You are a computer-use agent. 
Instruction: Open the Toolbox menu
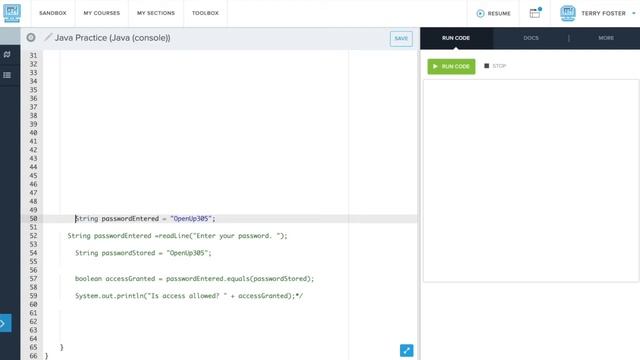pyautogui.click(x=205, y=13)
